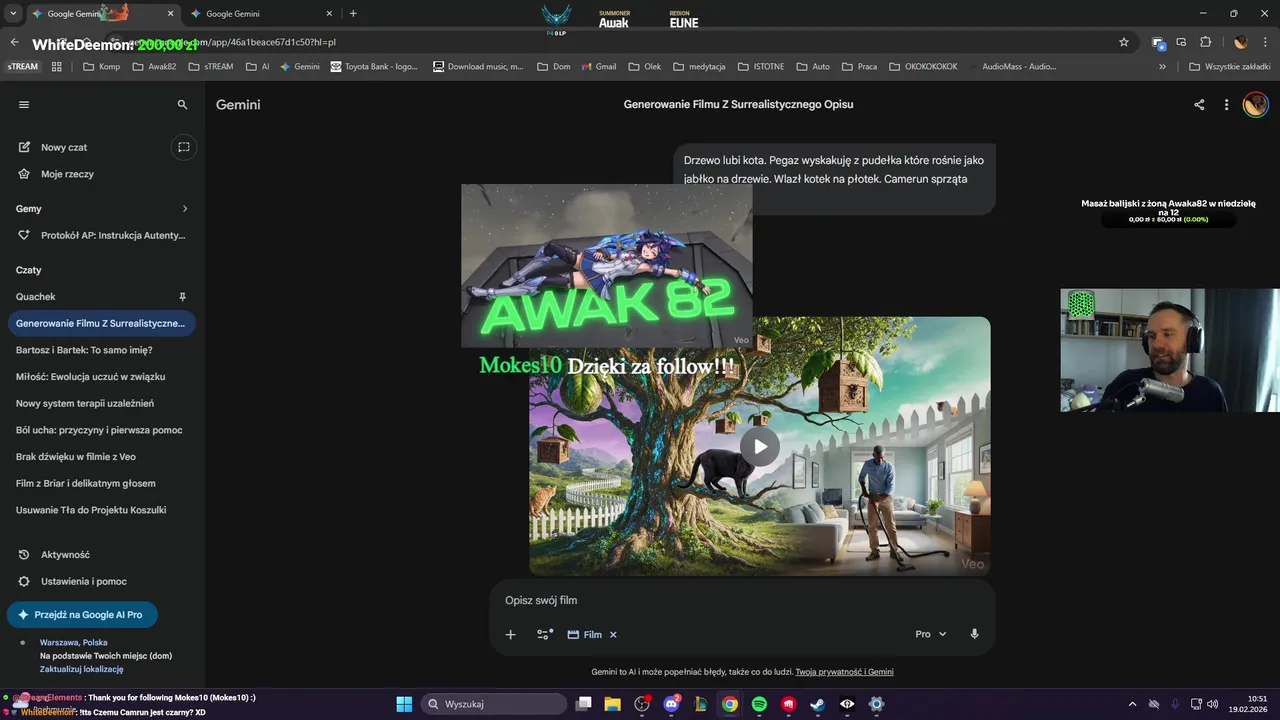Click the microphone voice input icon
1280x720 pixels.
974,634
